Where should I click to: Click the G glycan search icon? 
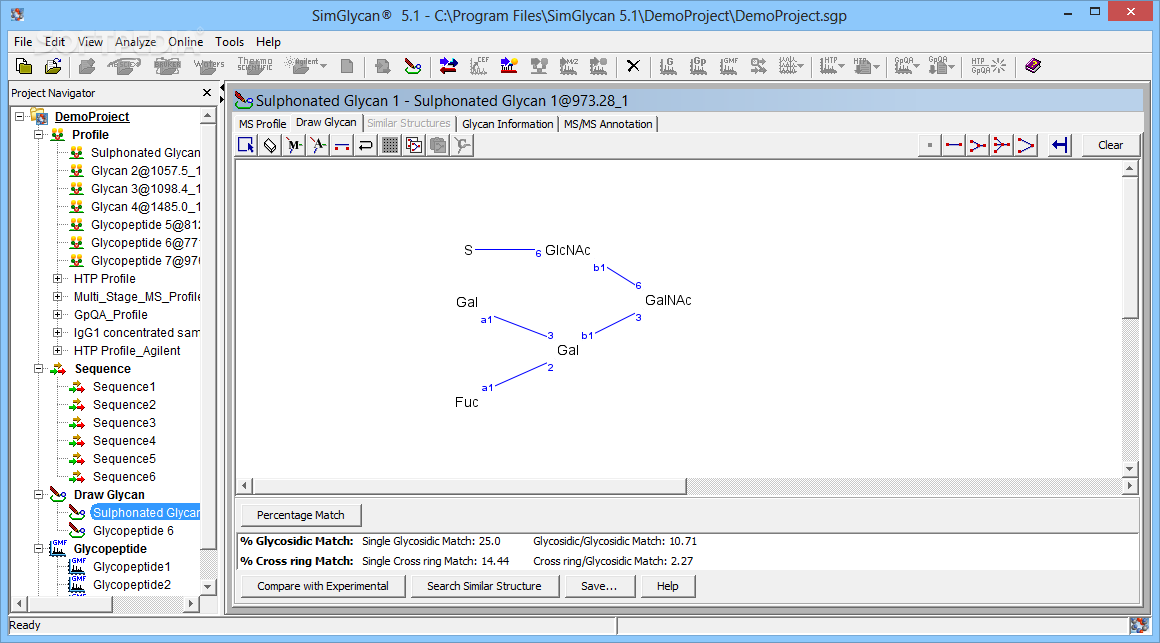tap(668, 67)
